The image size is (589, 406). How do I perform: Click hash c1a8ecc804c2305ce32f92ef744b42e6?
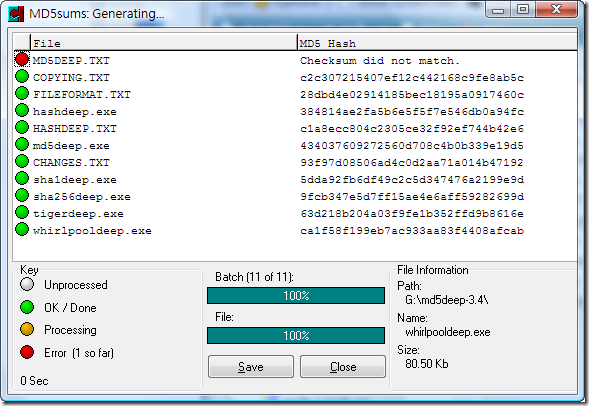point(412,128)
